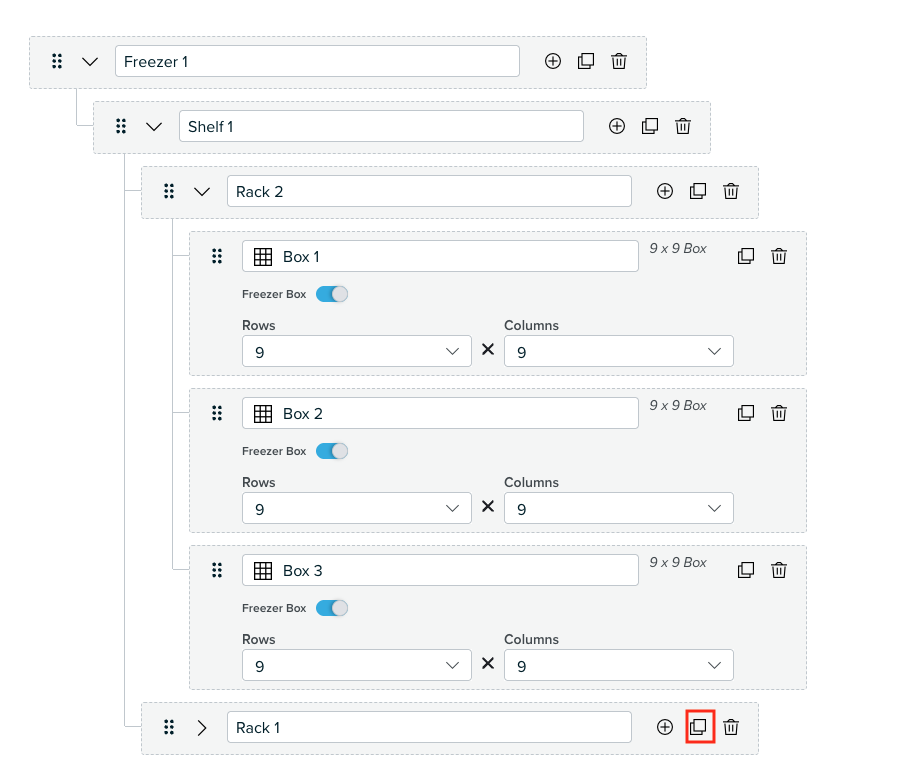This screenshot has height=764, width=899.
Task: Toggle the Freezer Box switch for Box 2
Action: pos(332,451)
